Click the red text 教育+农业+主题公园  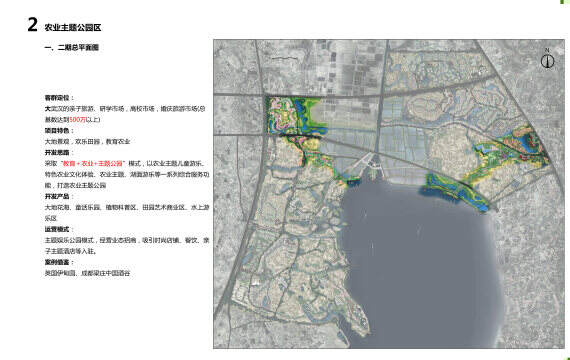pyautogui.click(x=93, y=163)
